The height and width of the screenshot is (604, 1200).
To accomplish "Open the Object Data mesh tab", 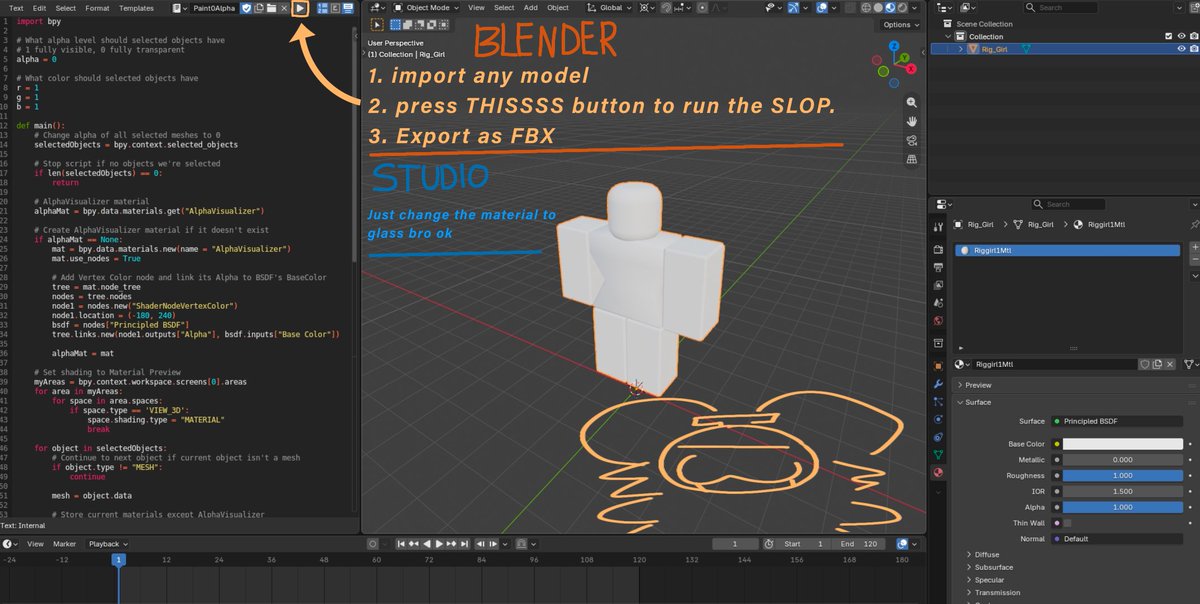I will click(938, 454).
